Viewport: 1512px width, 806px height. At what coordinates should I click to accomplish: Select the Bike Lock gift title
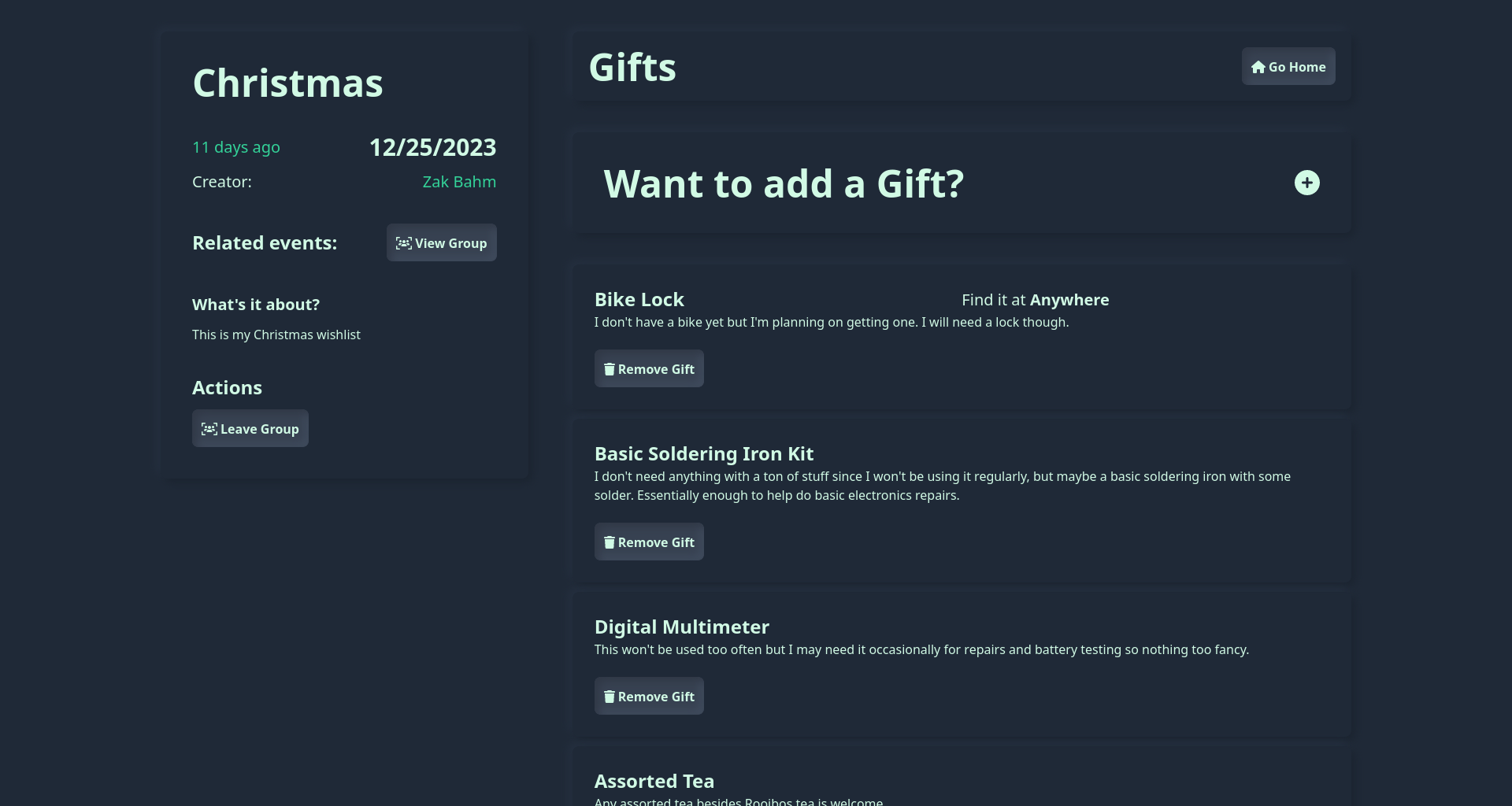pos(639,300)
